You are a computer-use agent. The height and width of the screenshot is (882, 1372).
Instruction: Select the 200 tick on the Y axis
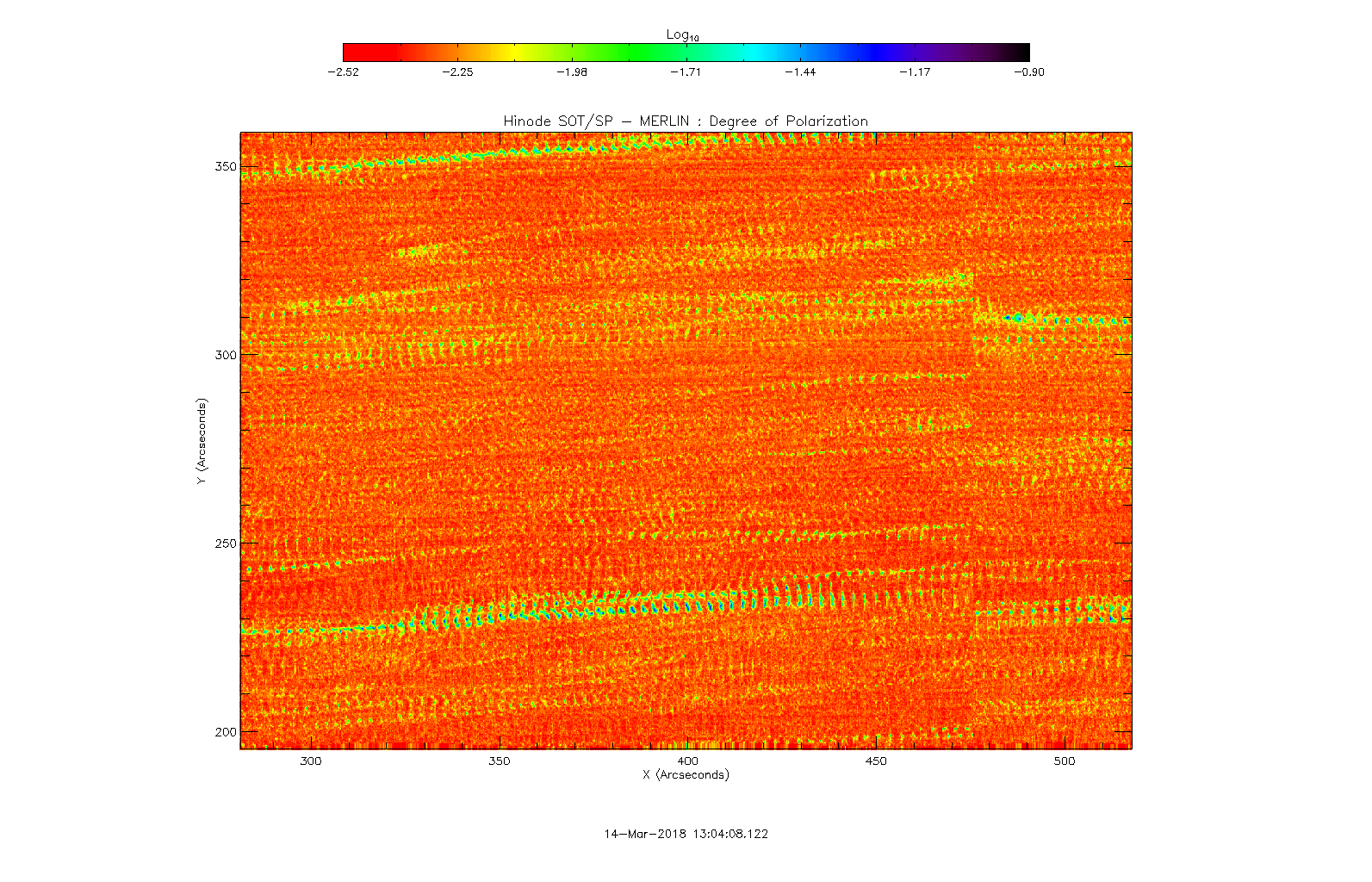pos(226,732)
